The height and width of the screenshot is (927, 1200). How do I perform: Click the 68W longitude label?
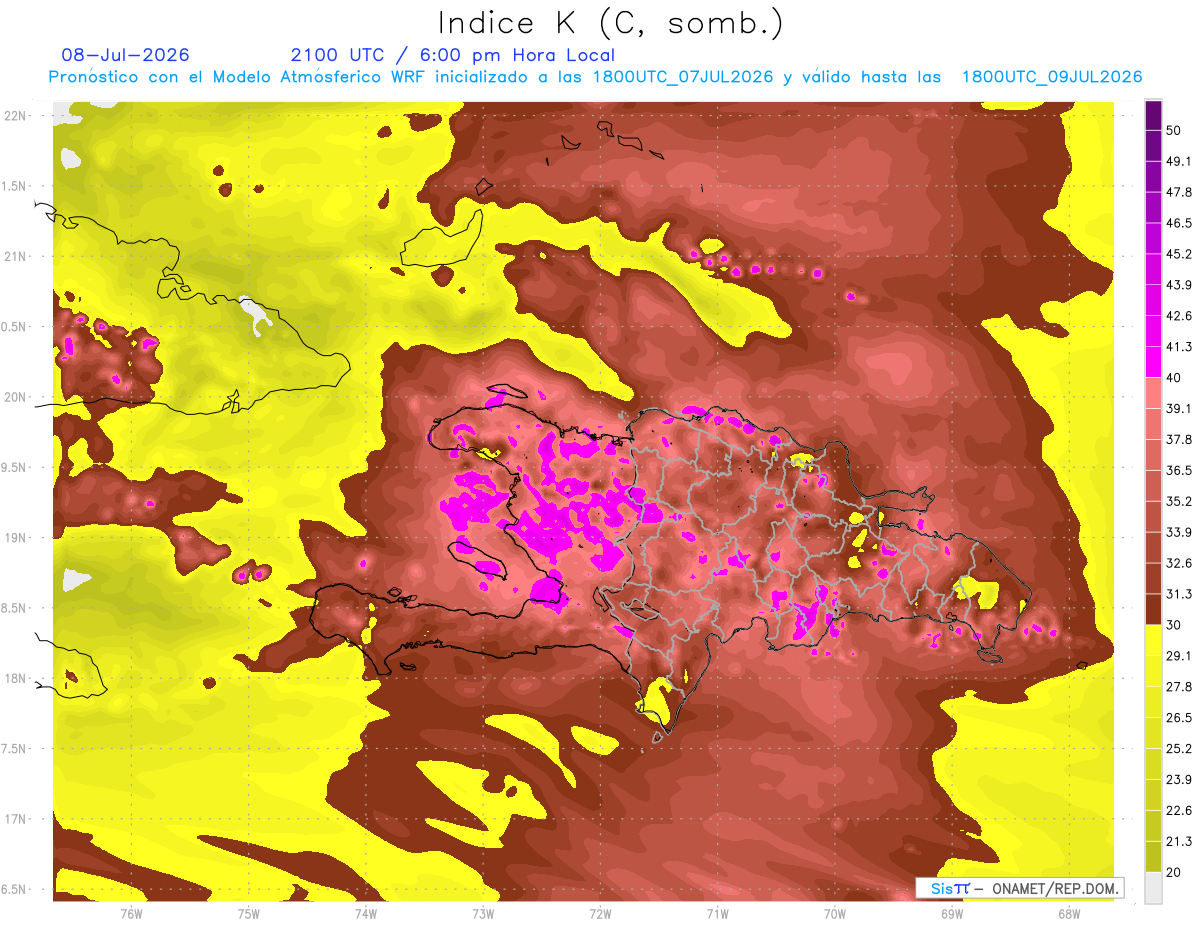point(1069,913)
